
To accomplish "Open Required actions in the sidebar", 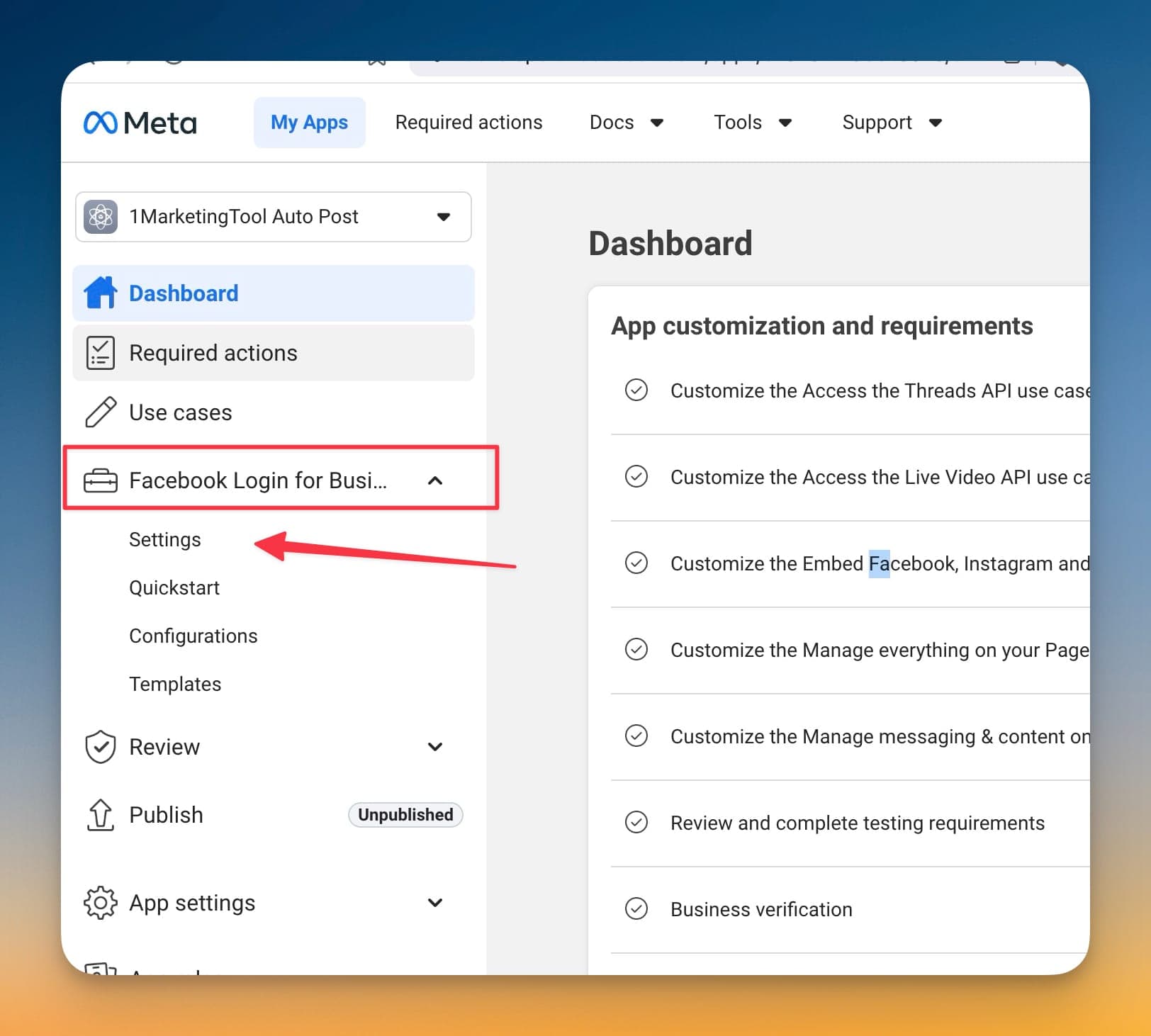I will [x=274, y=353].
